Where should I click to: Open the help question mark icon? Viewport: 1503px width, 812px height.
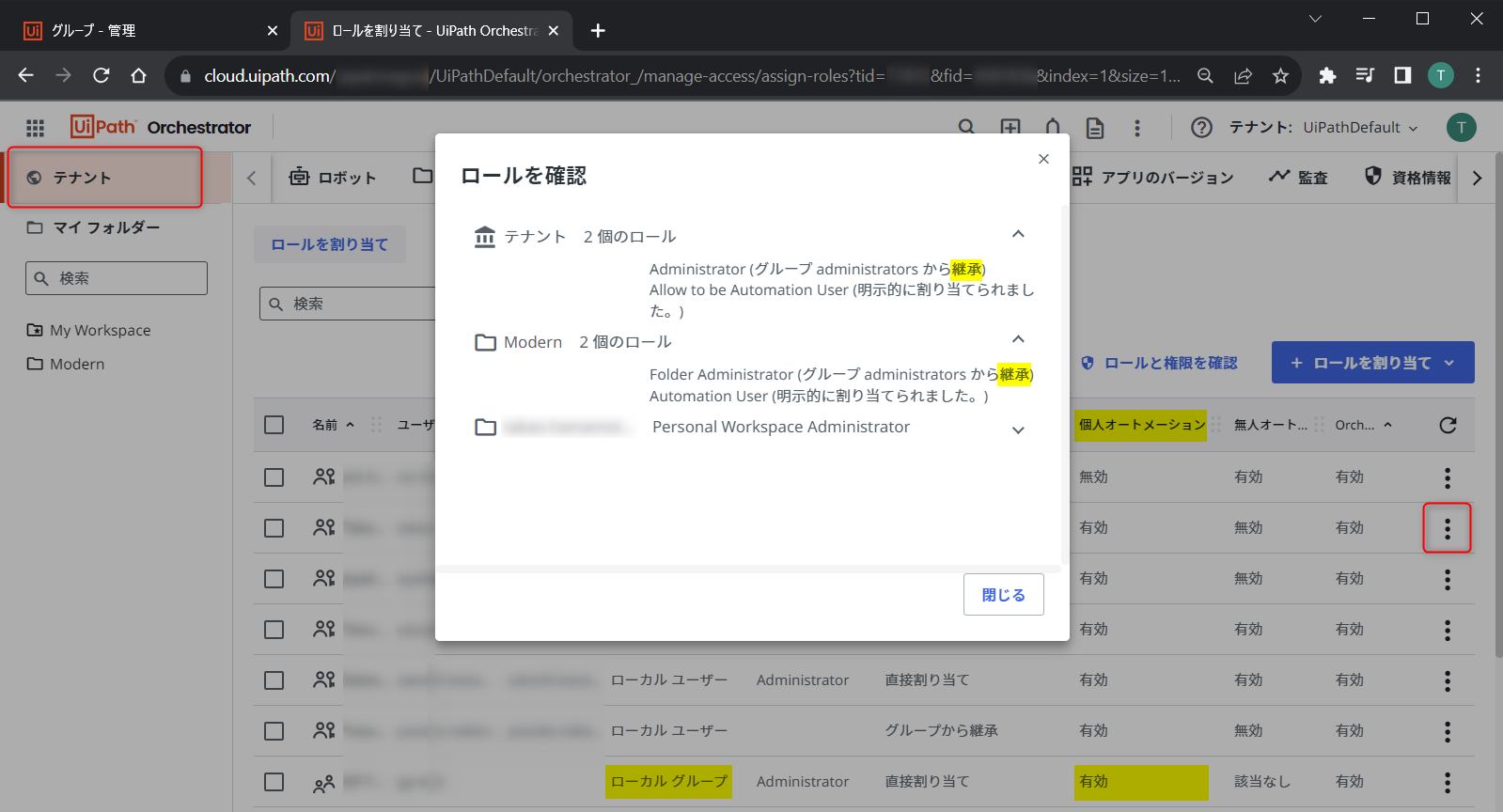[1201, 128]
